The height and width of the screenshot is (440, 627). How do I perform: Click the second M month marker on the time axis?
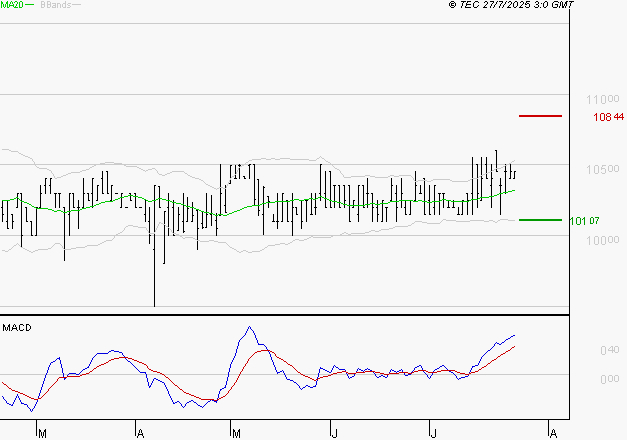(237, 433)
